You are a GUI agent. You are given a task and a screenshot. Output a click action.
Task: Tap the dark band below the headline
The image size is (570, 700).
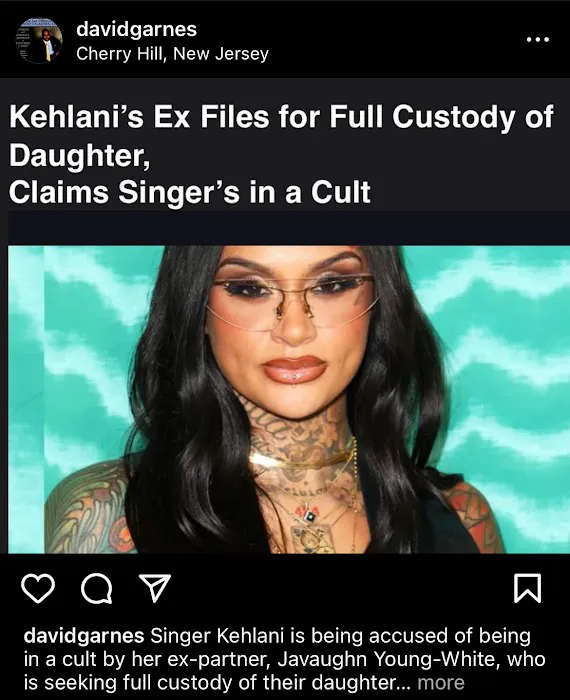(289, 228)
